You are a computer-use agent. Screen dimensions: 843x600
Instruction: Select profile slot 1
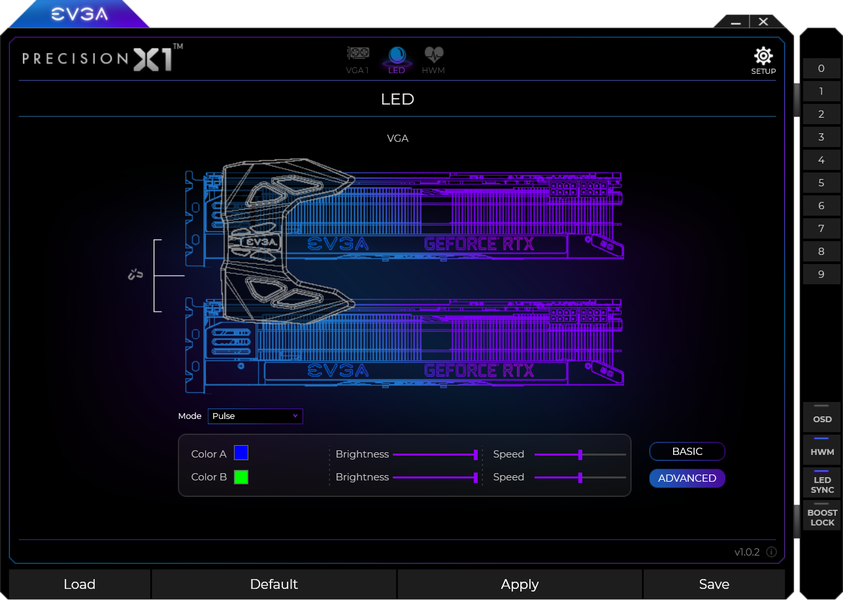(x=821, y=91)
